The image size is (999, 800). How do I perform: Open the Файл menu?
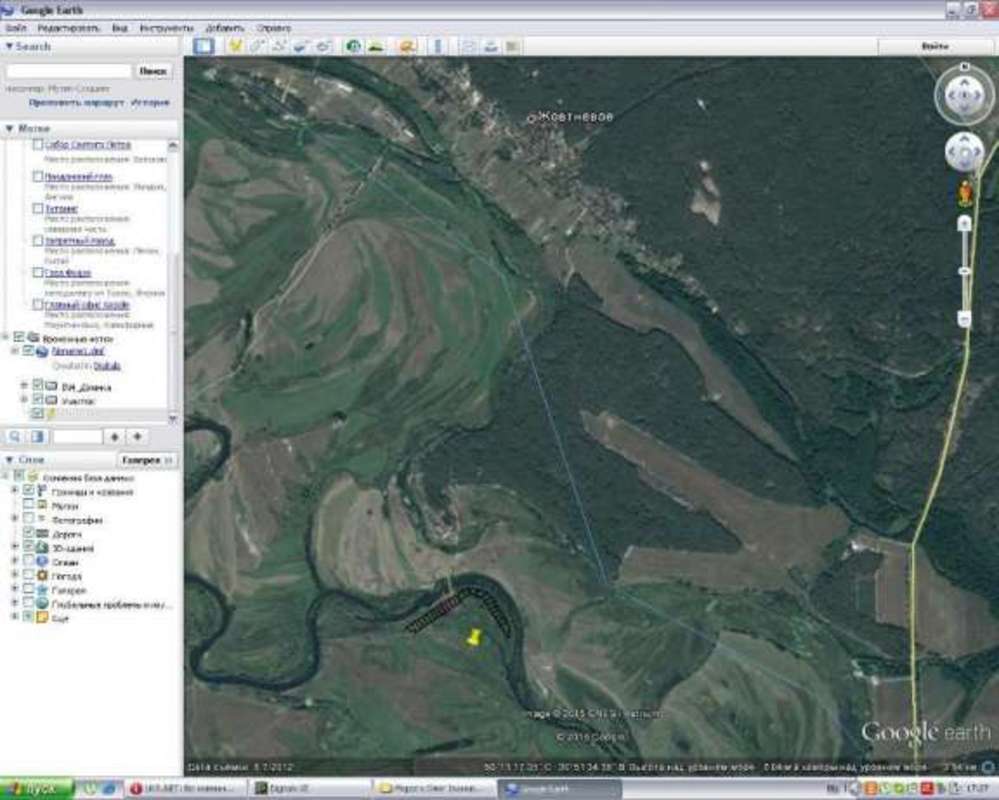[16, 28]
